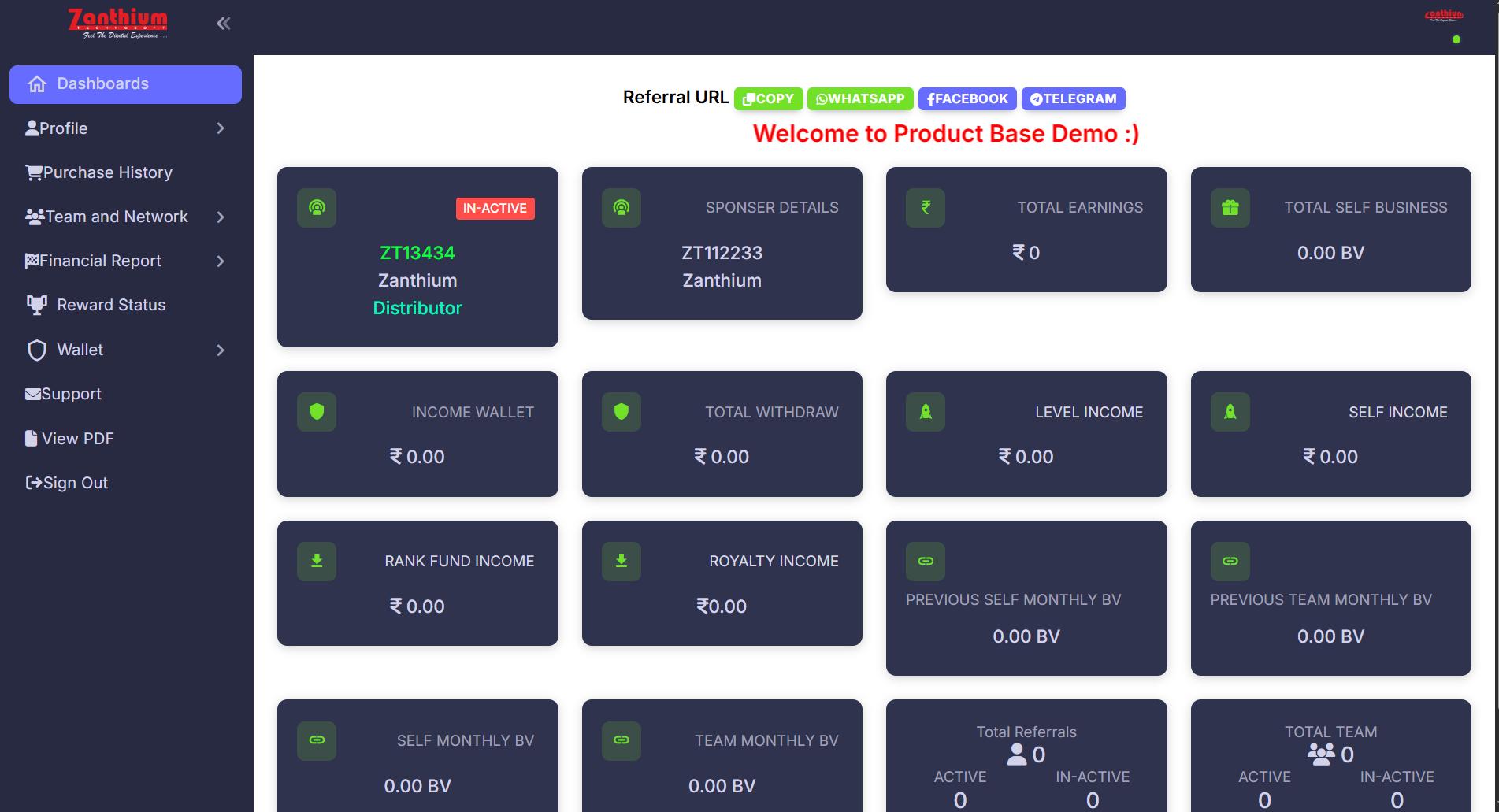This screenshot has height=812, width=1499.
Task: Click the shield icon beside Wallet
Action: tap(37, 350)
